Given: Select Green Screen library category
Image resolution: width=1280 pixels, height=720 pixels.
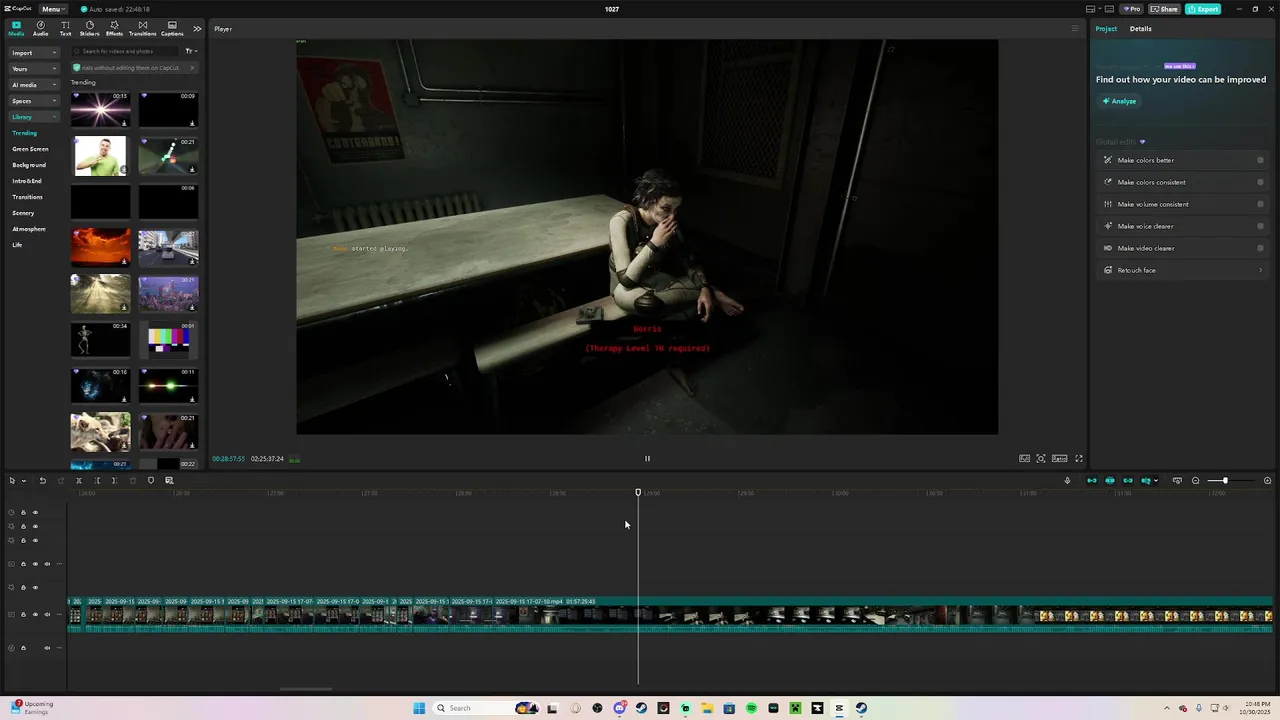Looking at the screenshot, I should click(x=30, y=149).
